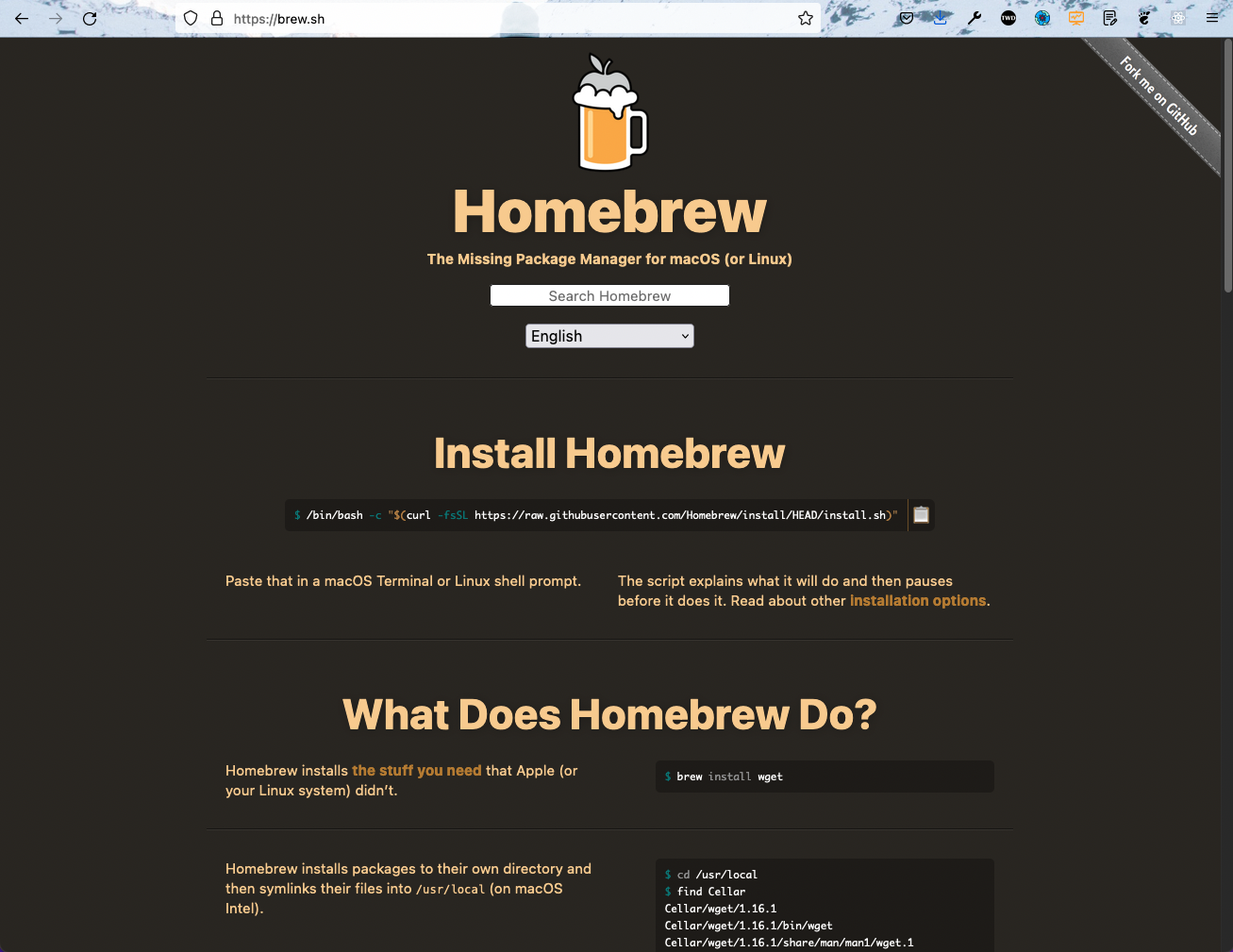Image resolution: width=1233 pixels, height=952 pixels.
Task: Click the Homebrew beer mug logo
Action: coord(610,113)
